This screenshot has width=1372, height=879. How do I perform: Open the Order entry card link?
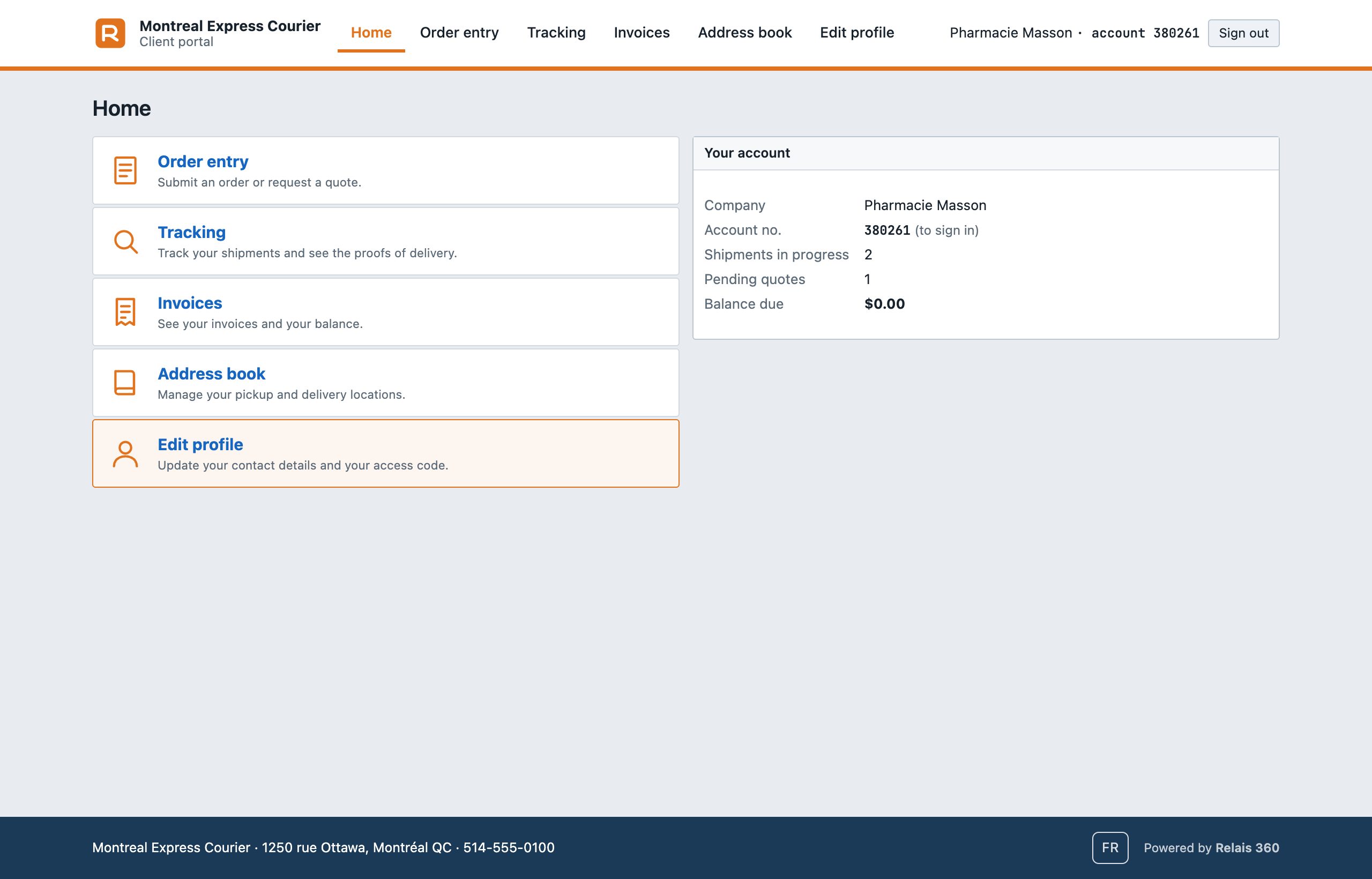point(203,161)
